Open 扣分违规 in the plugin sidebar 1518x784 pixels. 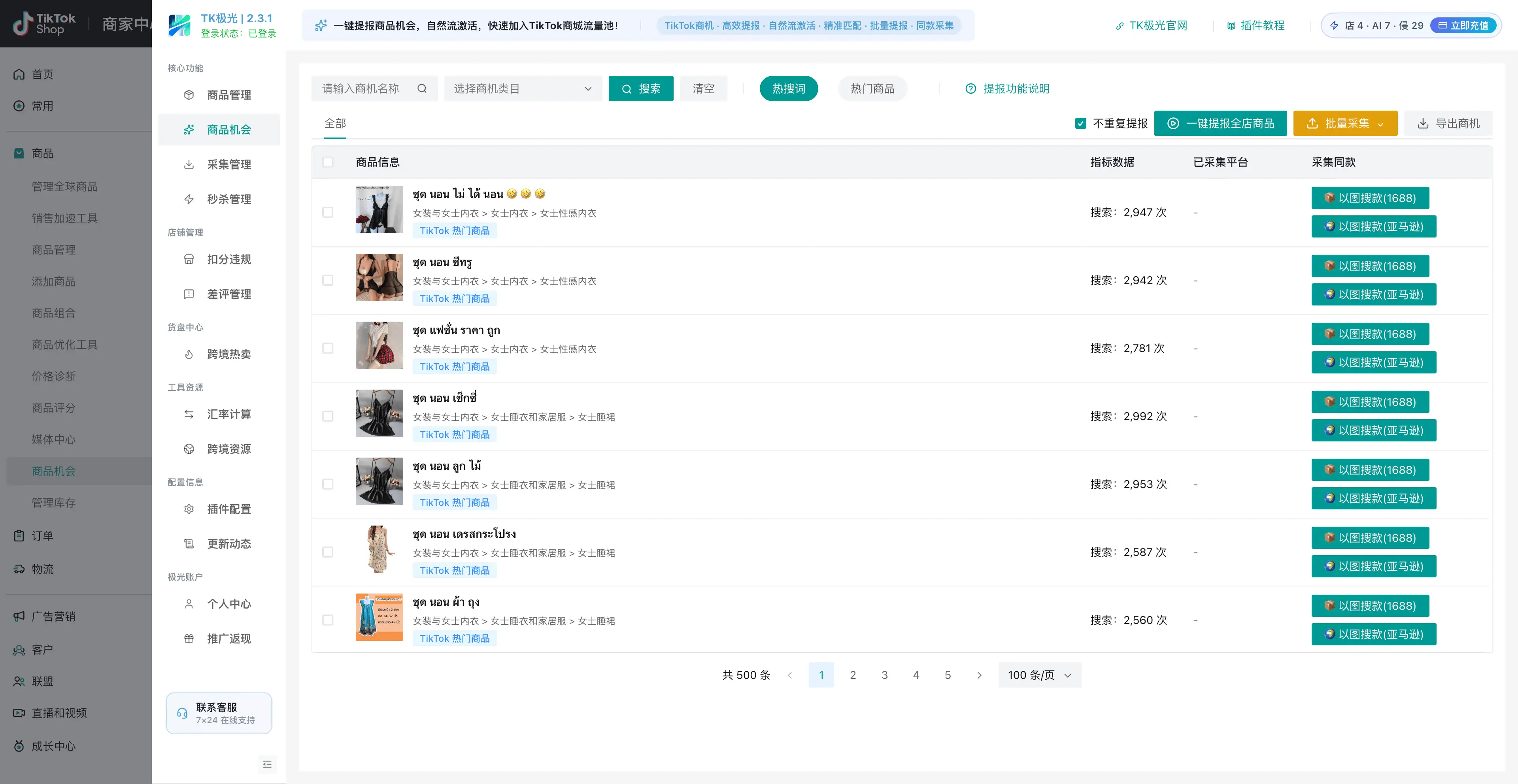pyautogui.click(x=219, y=259)
